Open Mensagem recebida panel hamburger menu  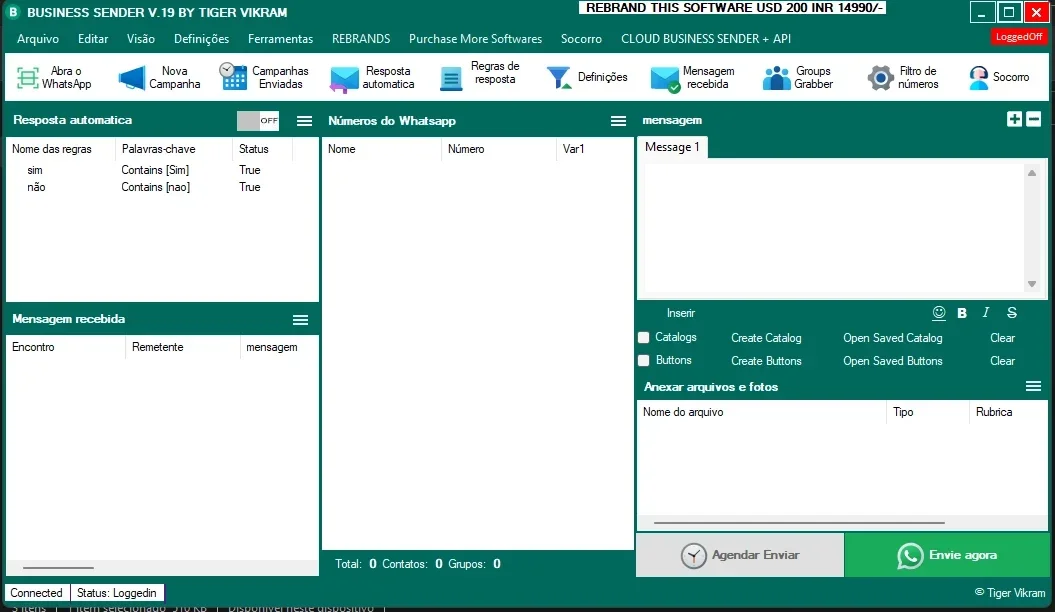tap(301, 320)
